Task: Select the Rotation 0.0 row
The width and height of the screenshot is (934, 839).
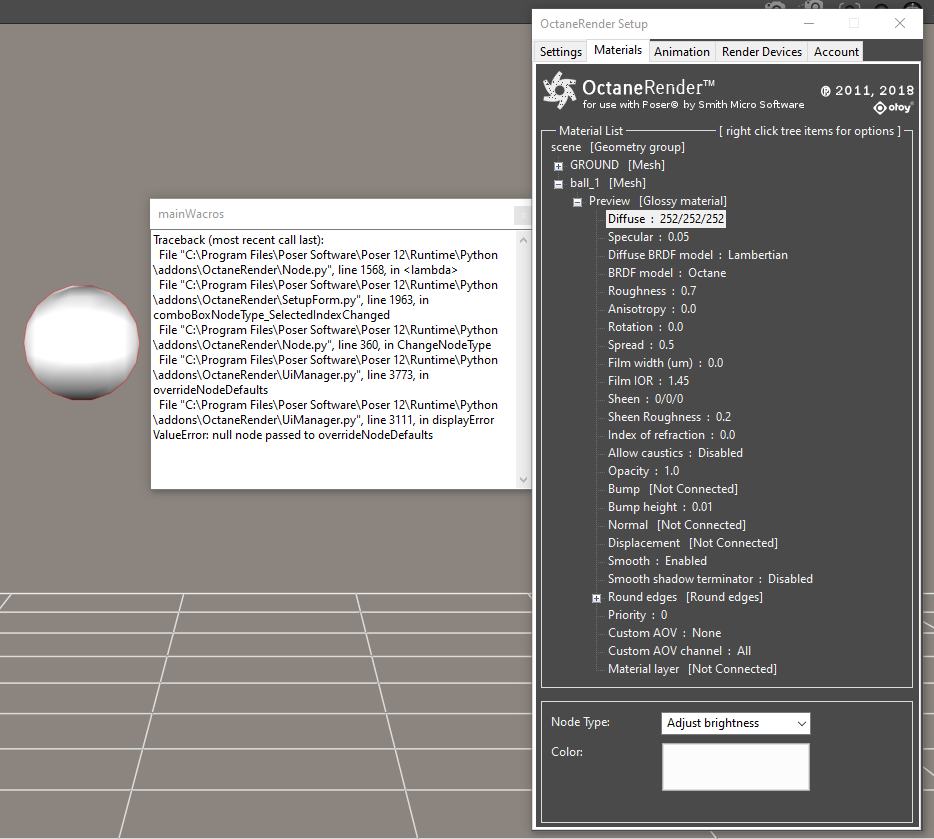Action: coord(645,327)
